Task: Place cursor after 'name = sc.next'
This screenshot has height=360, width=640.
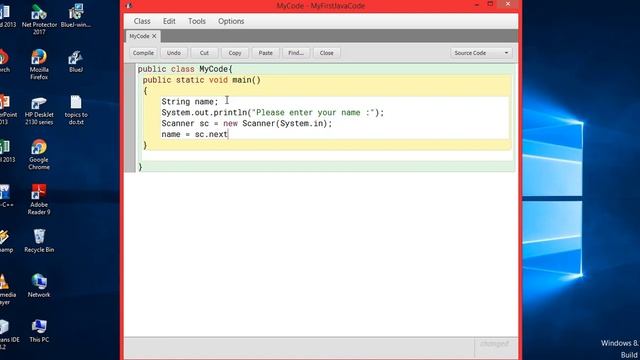Action: [x=228, y=134]
